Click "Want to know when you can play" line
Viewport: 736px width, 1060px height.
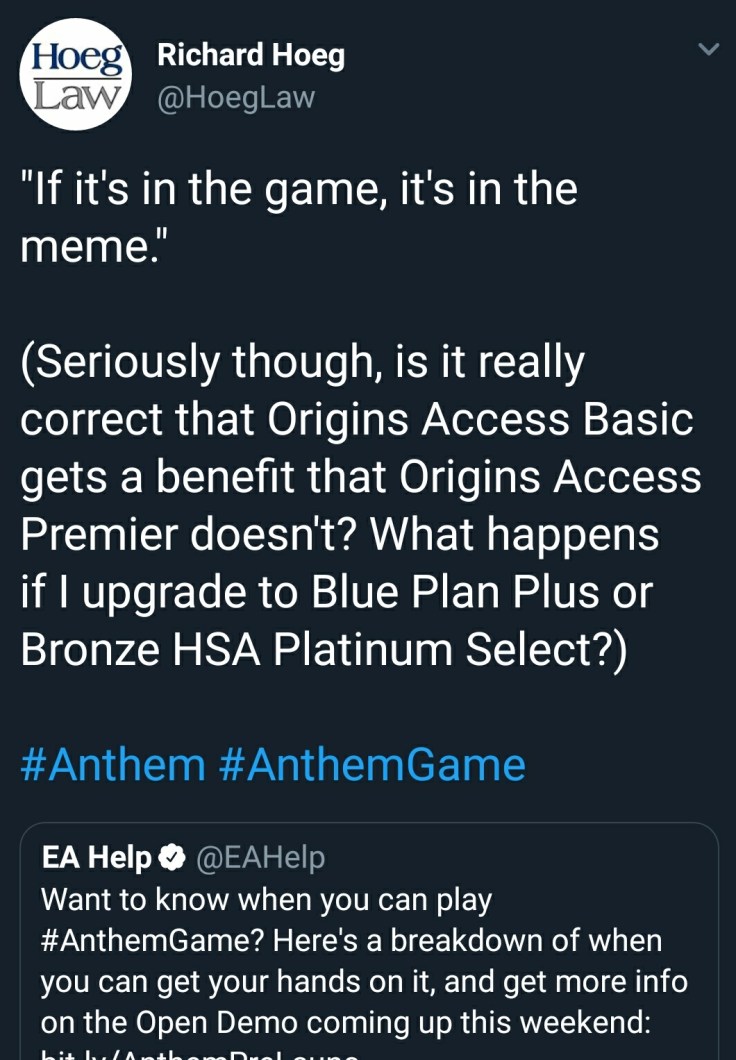266,900
